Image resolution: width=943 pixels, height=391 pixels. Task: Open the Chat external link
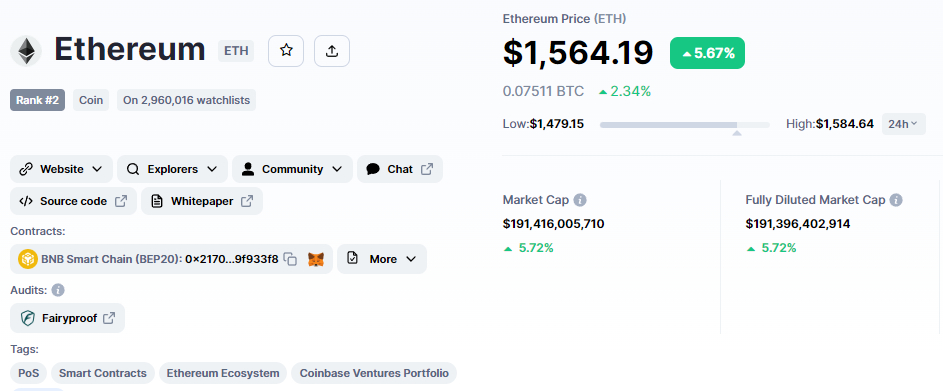400,169
